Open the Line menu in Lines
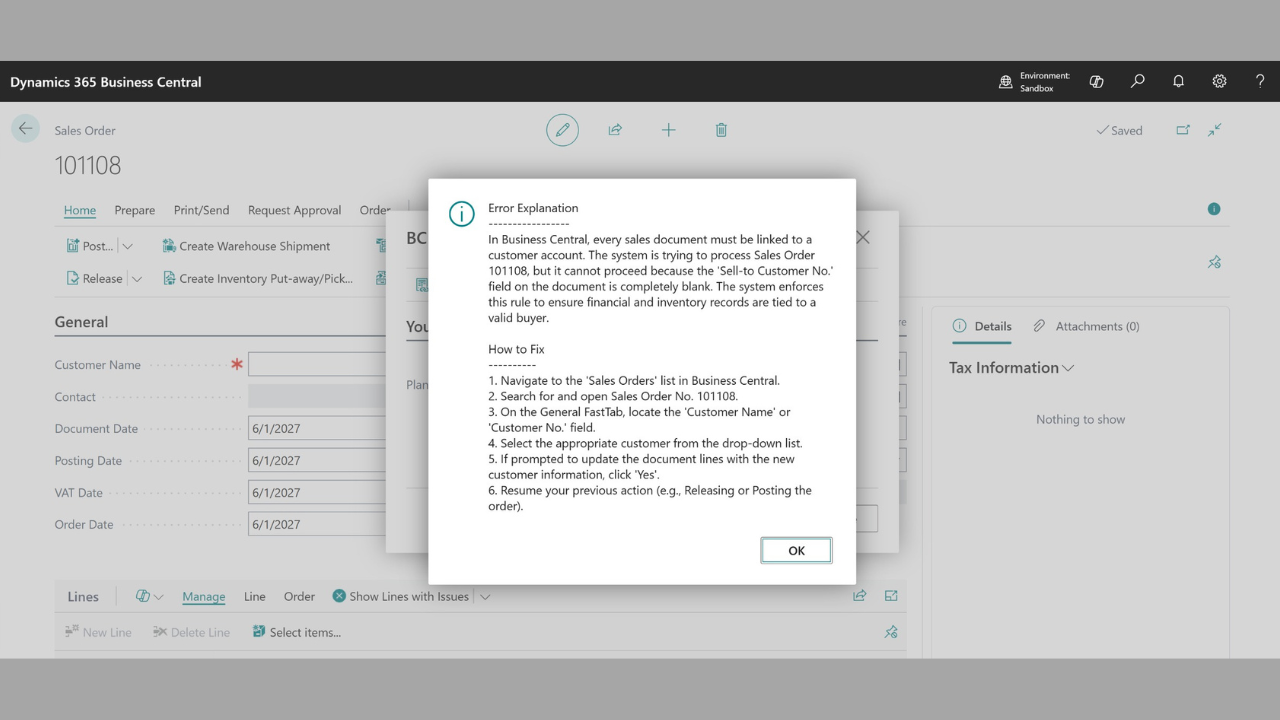This screenshot has width=1280, height=720. 255,596
